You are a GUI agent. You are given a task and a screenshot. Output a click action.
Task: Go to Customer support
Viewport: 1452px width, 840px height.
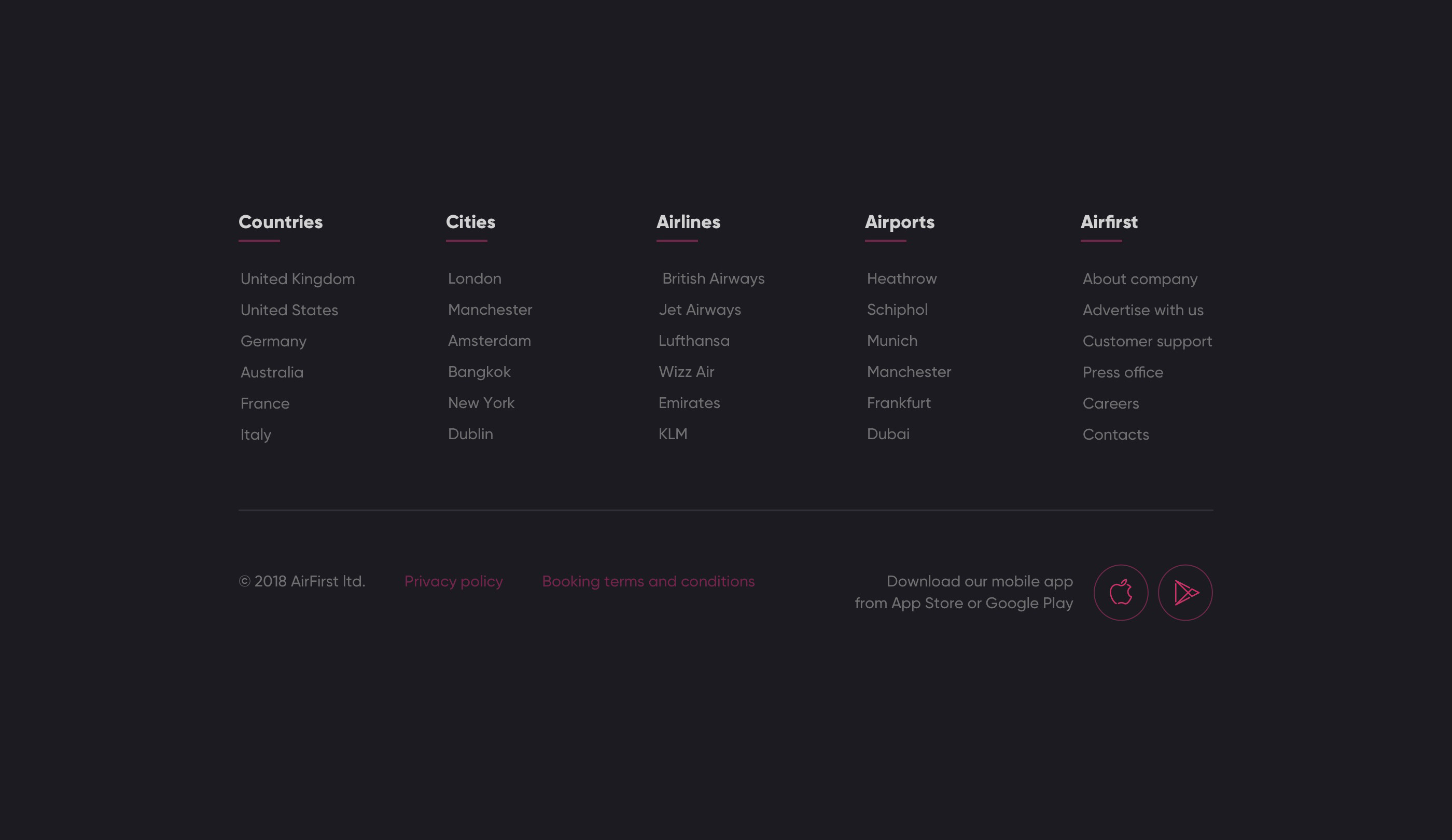click(x=1147, y=341)
